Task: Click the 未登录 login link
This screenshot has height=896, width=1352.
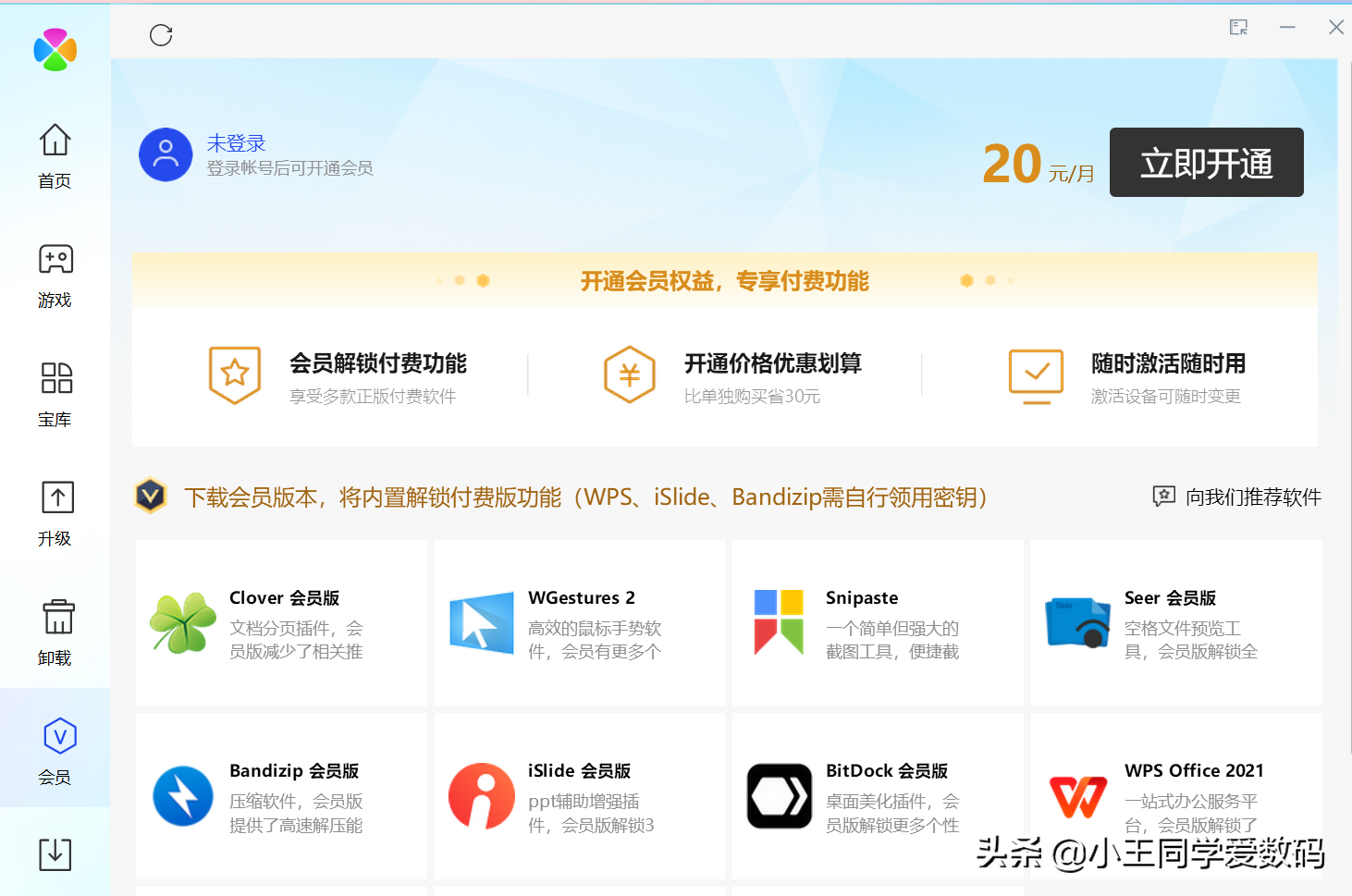Action: pyautogui.click(x=236, y=143)
